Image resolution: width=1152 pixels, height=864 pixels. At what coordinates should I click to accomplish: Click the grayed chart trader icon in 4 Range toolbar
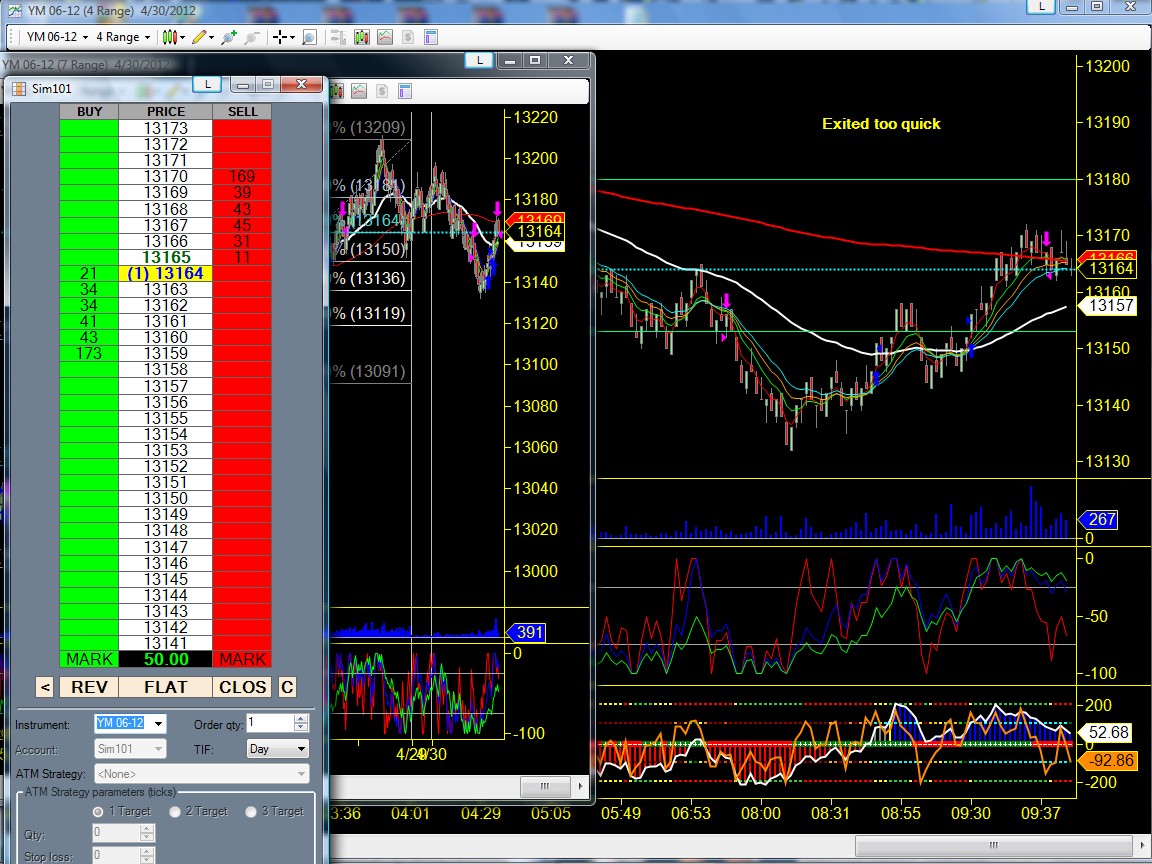[338, 37]
